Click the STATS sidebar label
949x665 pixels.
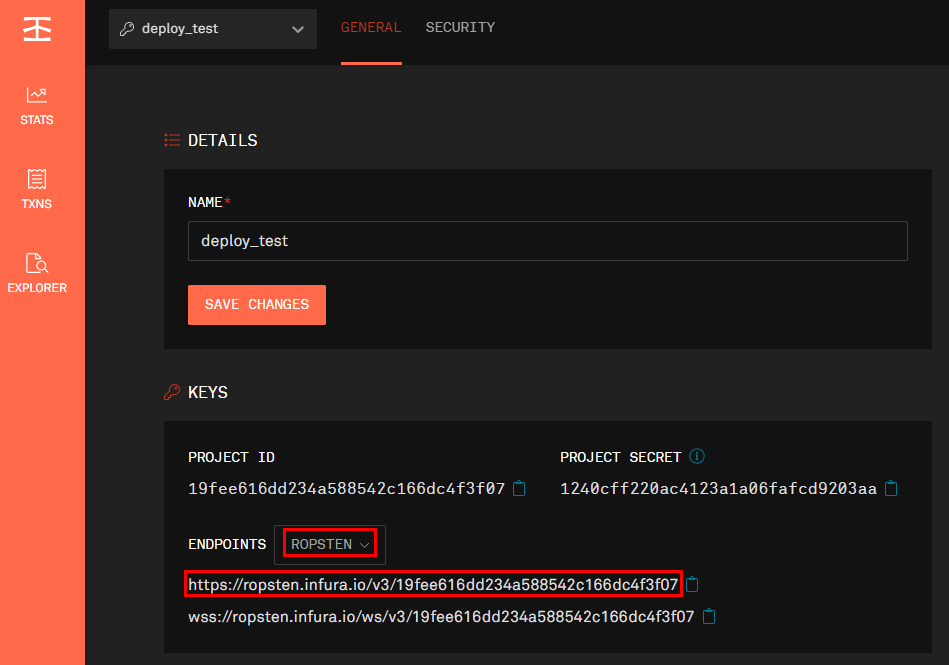37,120
